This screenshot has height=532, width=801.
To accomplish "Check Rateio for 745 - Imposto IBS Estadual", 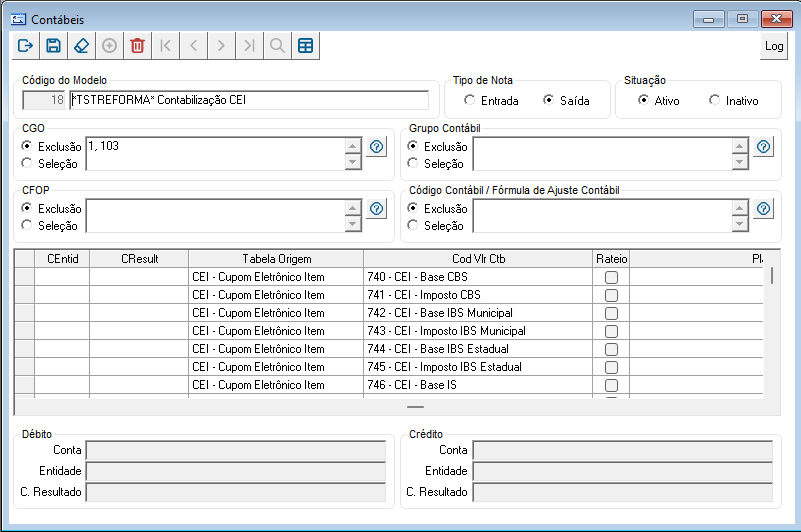I will (x=611, y=367).
